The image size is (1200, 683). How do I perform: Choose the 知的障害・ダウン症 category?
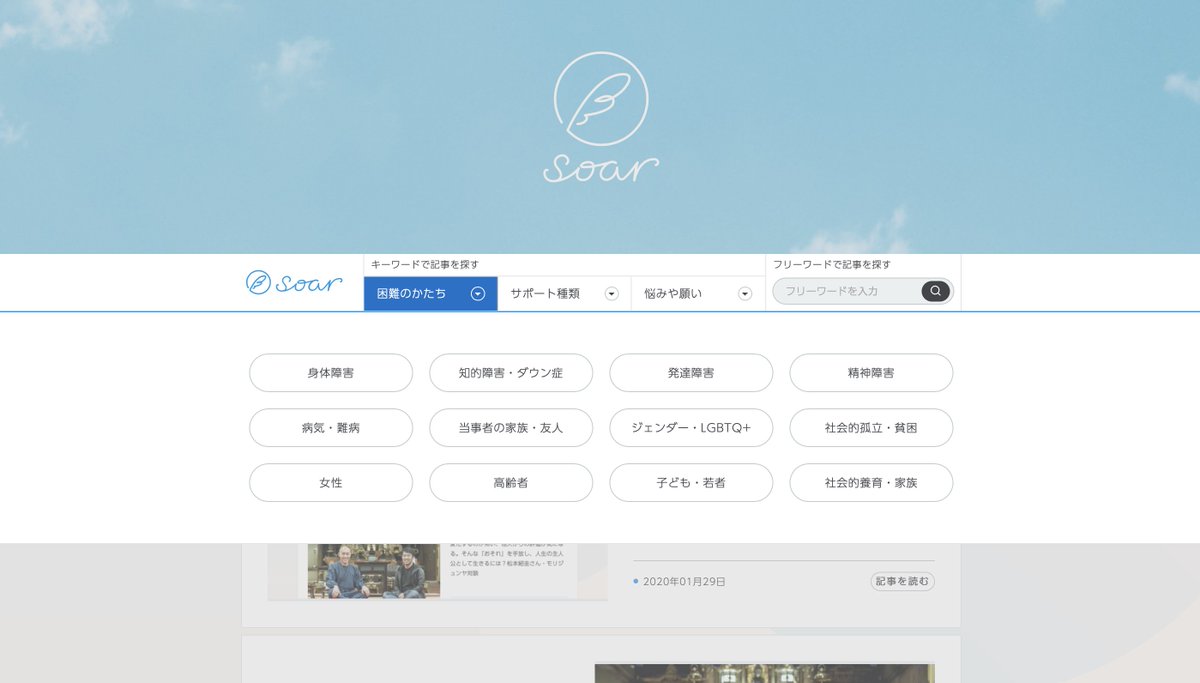[x=511, y=373]
